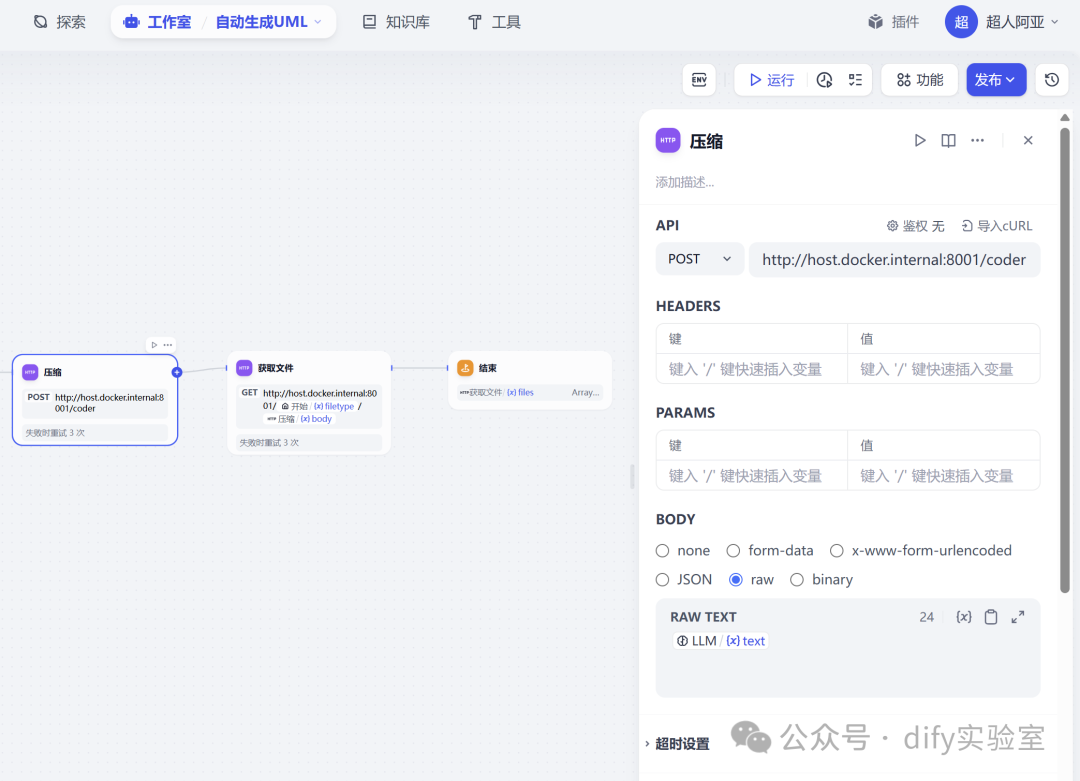Go to the 工作室 tab

tap(160, 22)
